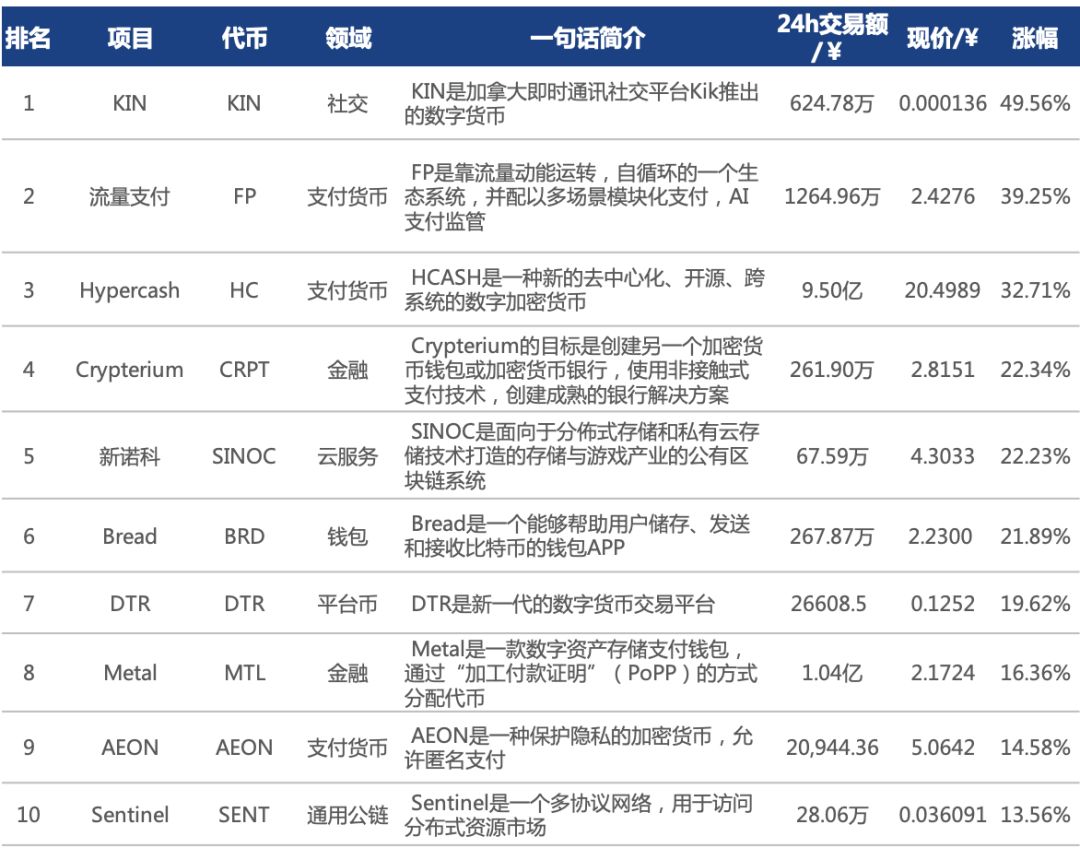1080x848 pixels.
Task: Click the FP token cell
Action: [x=245, y=196]
